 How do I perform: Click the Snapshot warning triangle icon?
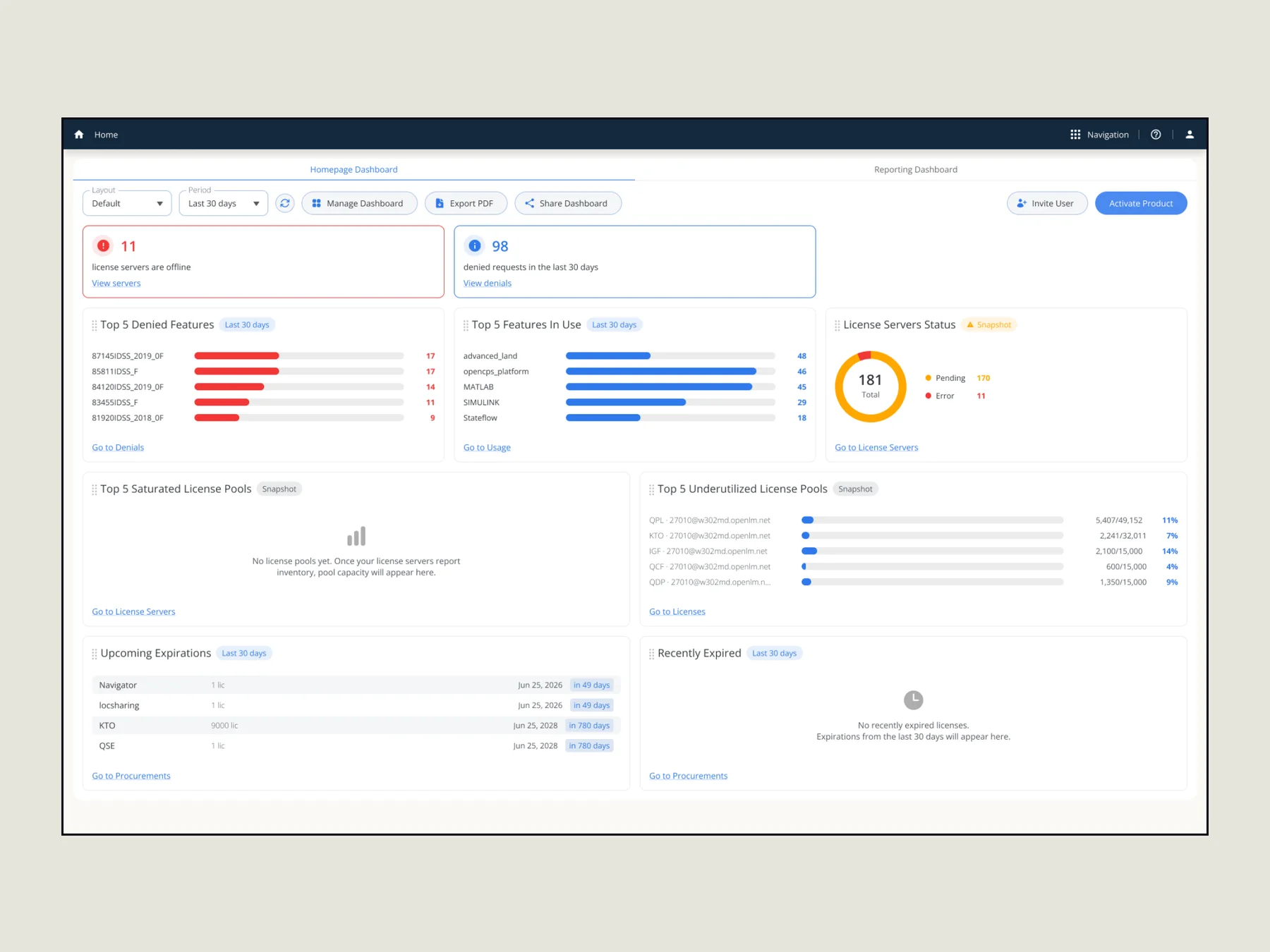[x=970, y=325]
